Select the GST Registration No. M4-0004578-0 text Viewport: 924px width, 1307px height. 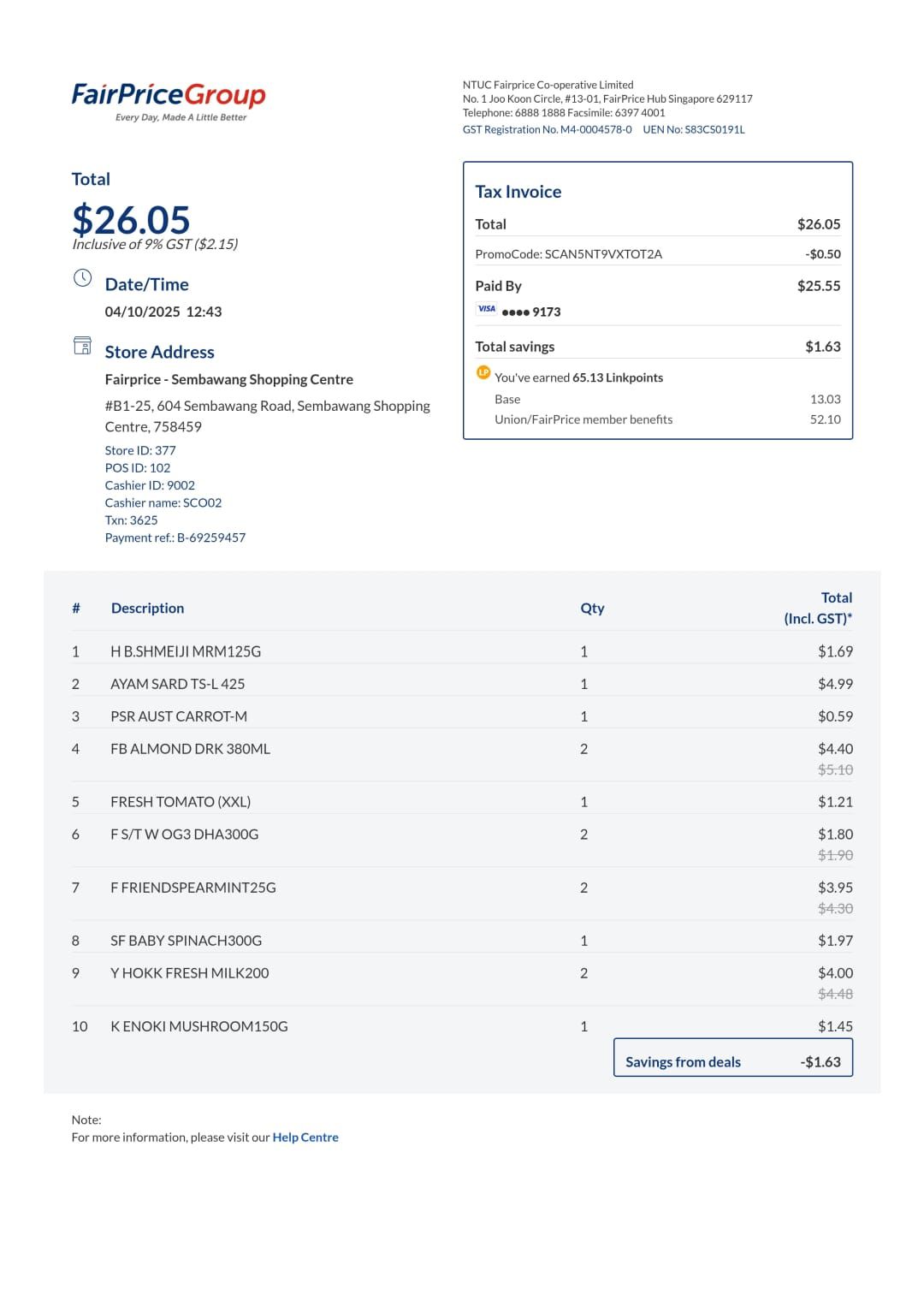tap(548, 130)
